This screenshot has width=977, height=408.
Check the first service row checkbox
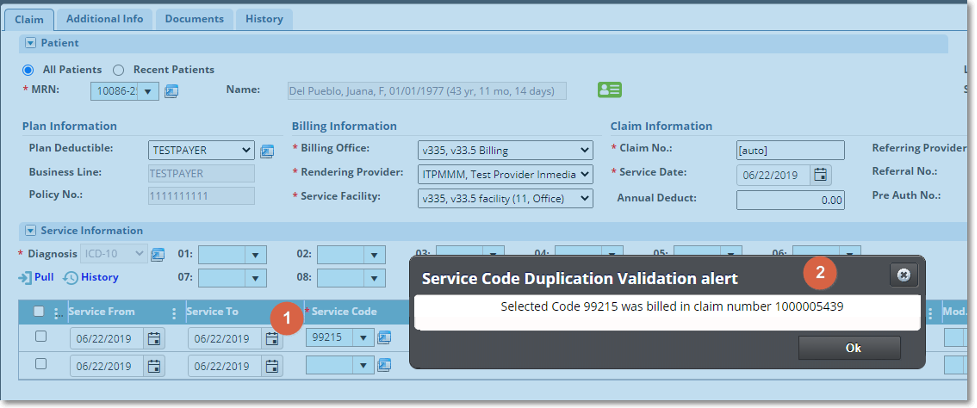click(41, 337)
